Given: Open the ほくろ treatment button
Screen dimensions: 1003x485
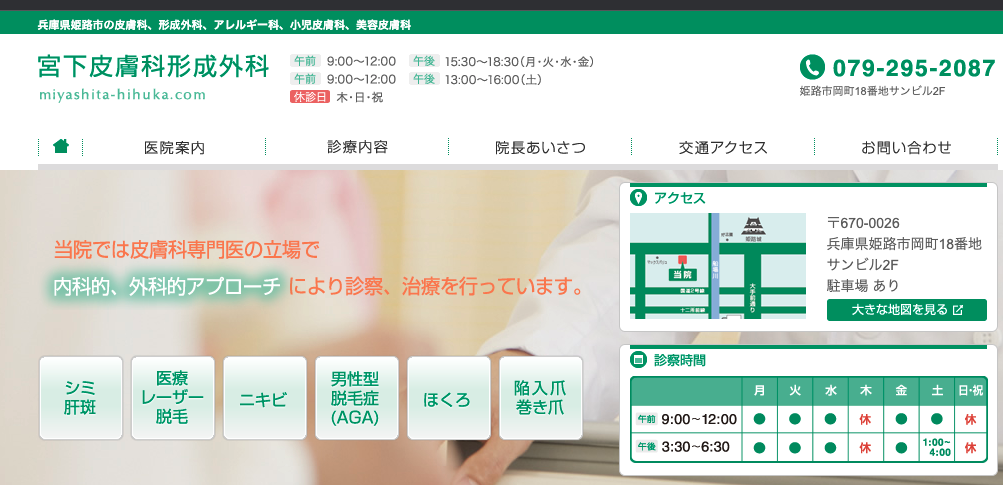Looking at the screenshot, I should [x=449, y=398].
